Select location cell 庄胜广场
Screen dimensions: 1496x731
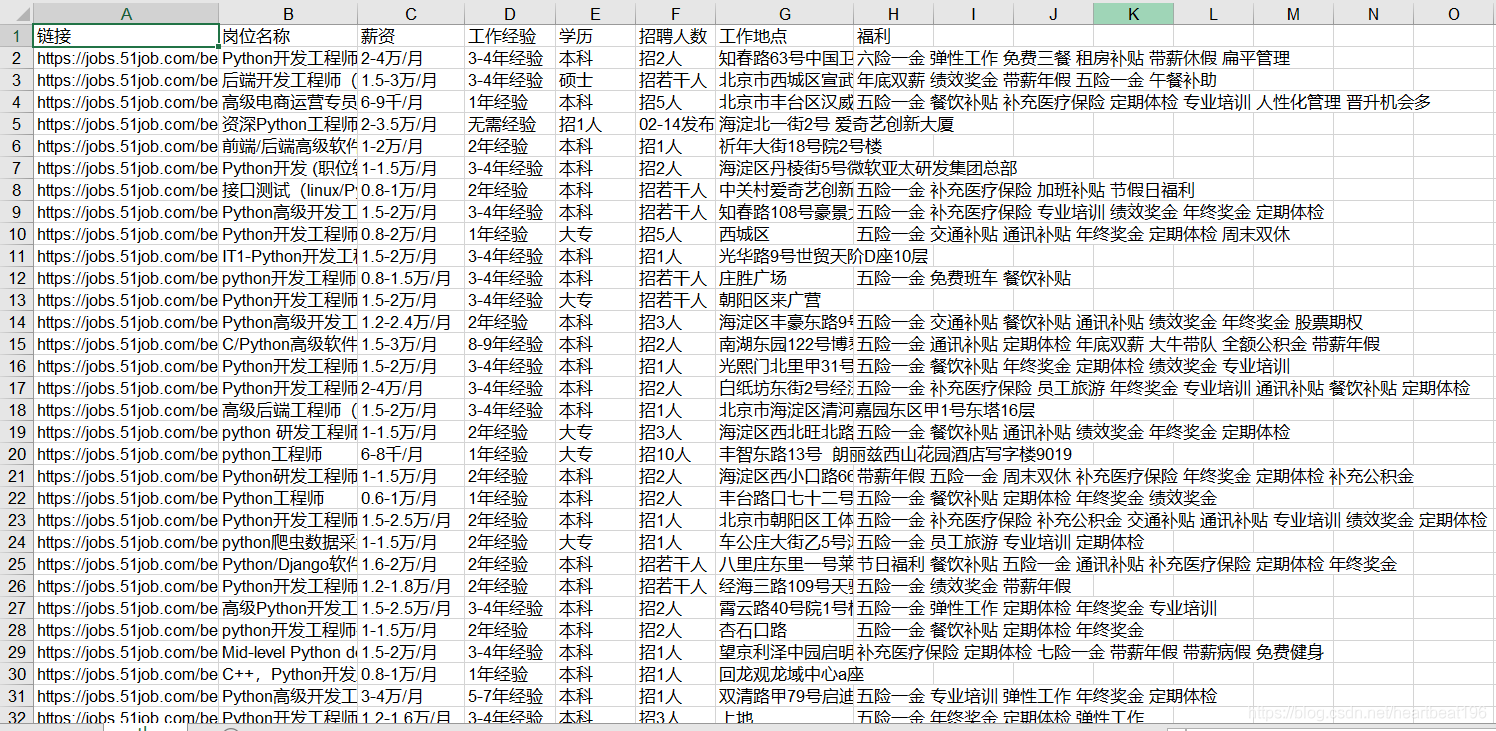pyautogui.click(x=784, y=278)
